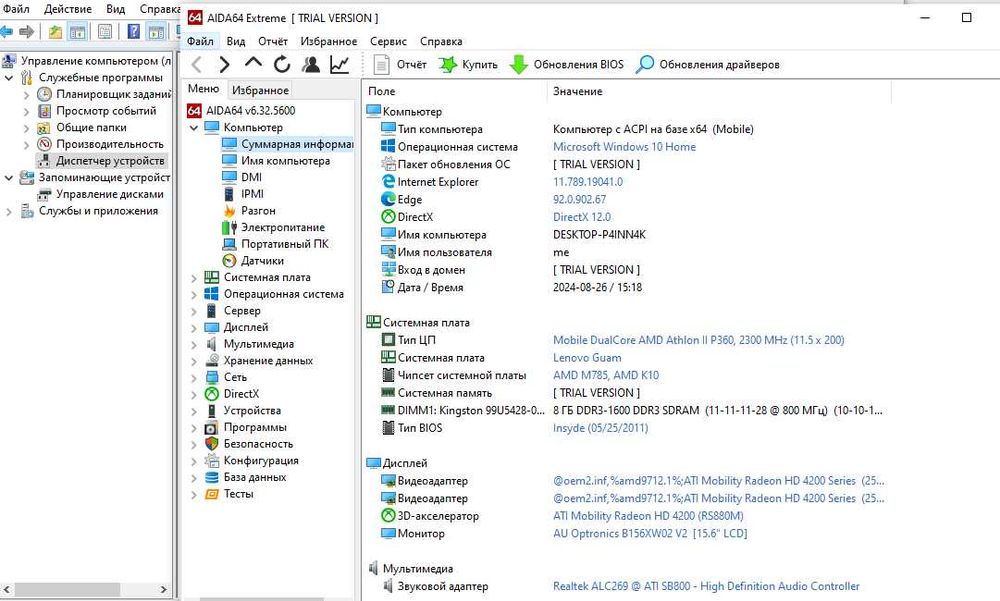Expand the Безопасность tree node

point(194,444)
